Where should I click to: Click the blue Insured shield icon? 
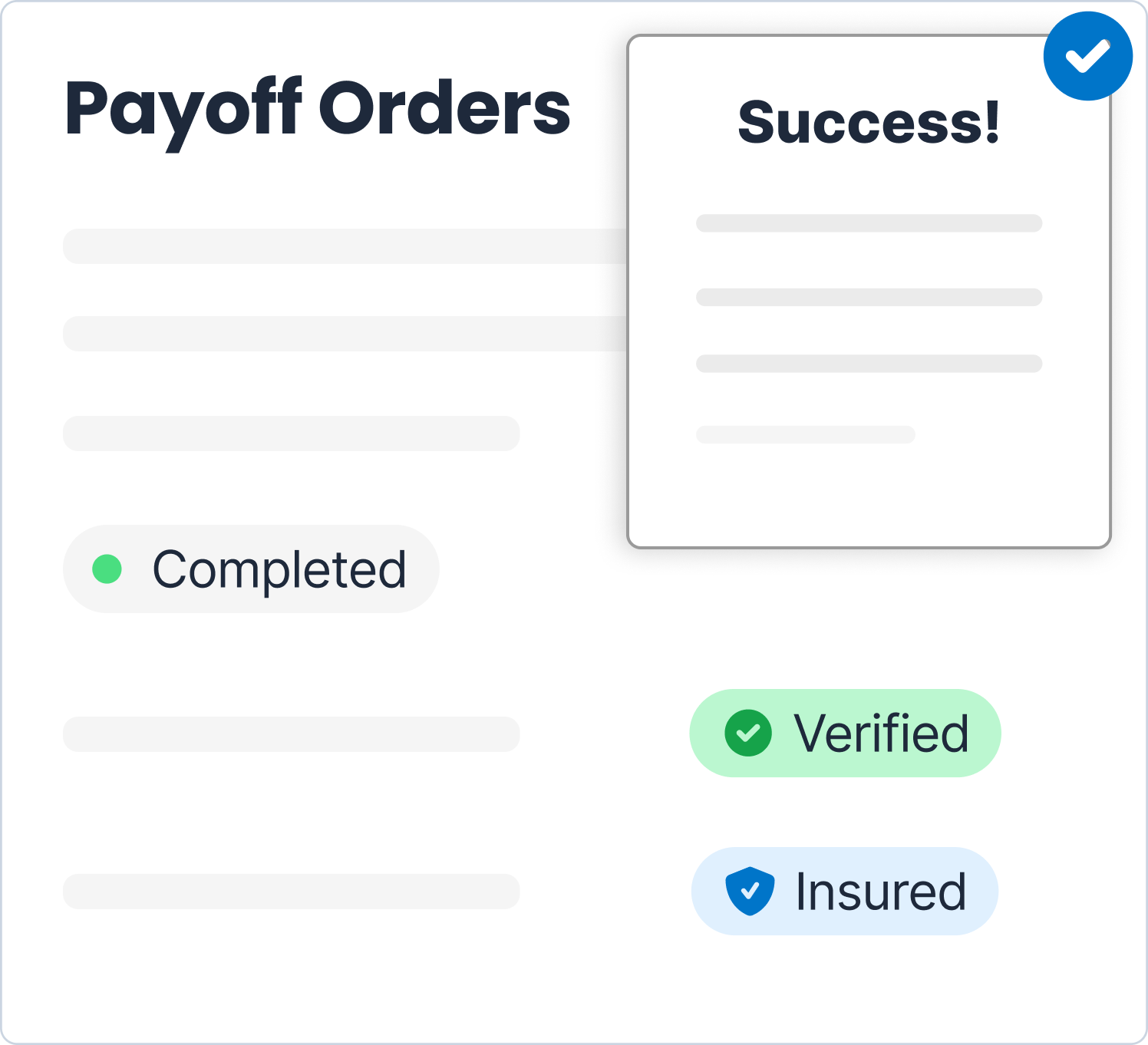[x=750, y=891]
